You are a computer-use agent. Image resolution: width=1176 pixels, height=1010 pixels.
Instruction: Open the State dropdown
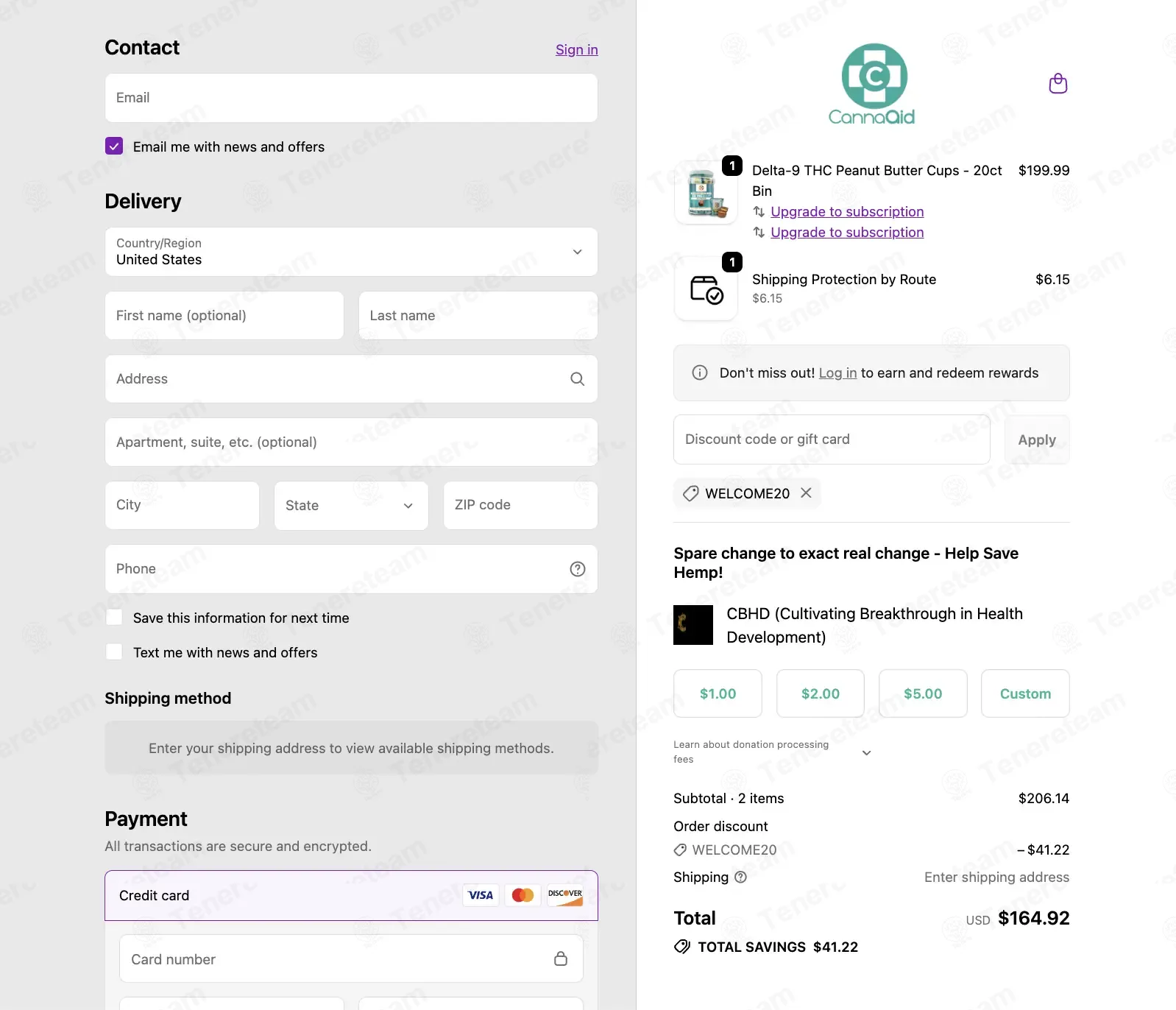tap(351, 506)
